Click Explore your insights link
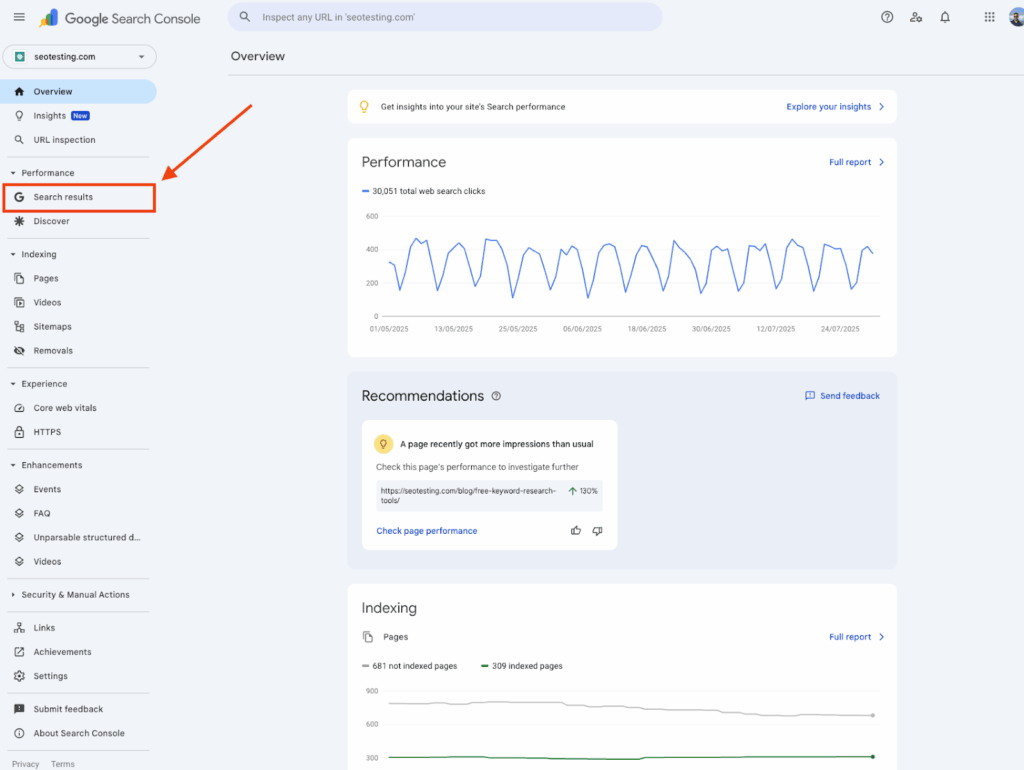 click(835, 106)
